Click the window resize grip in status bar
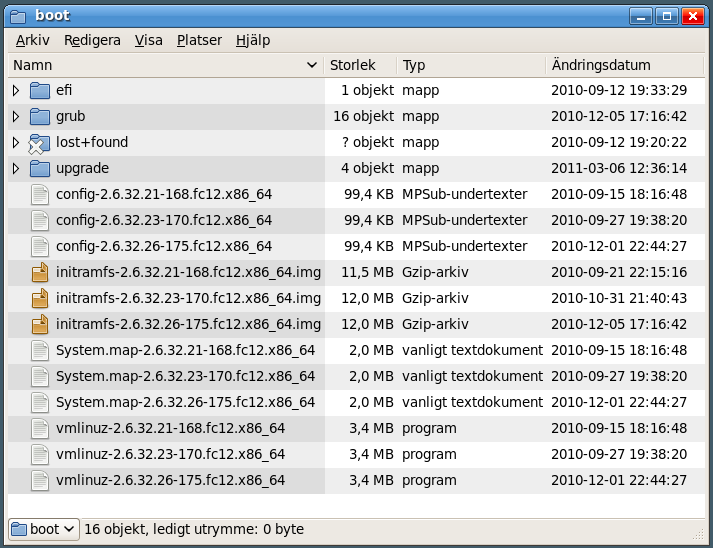This screenshot has width=713, height=548. [698, 535]
